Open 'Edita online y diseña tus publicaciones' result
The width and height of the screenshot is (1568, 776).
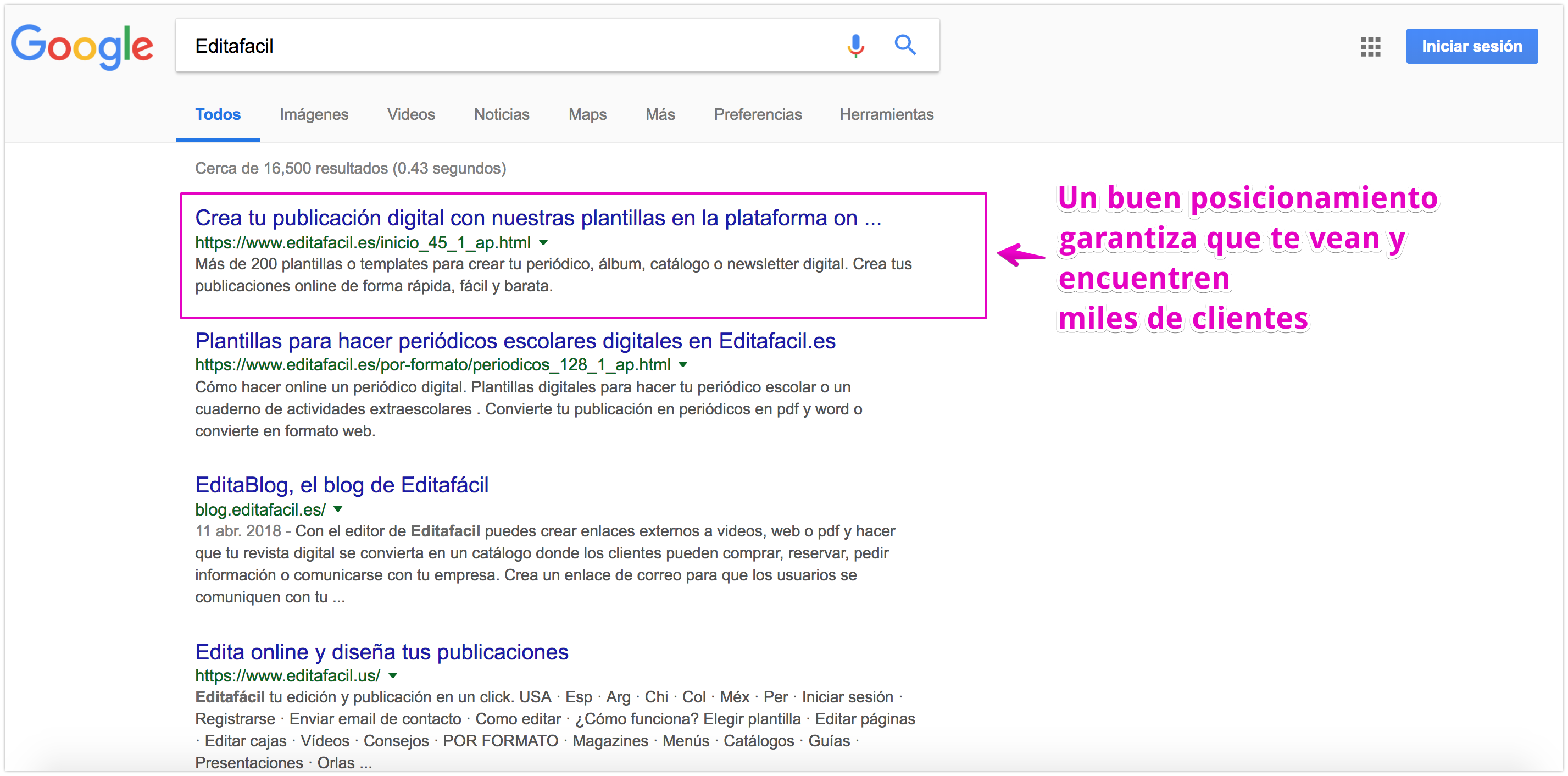pos(382,652)
